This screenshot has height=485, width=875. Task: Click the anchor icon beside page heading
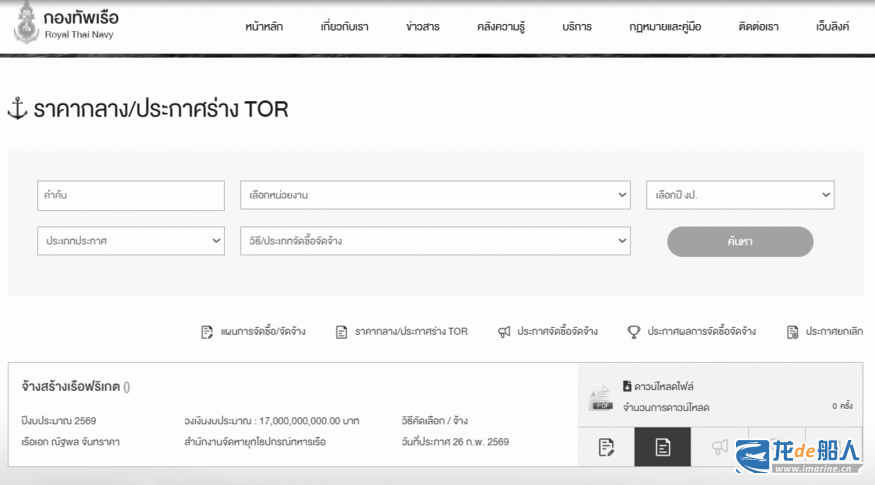click(17, 109)
